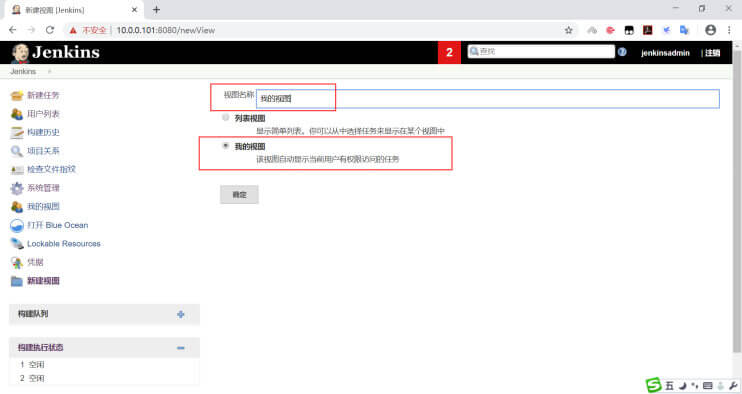Viewport: 742px width, 394px height.
Task: Click the 检查文件指纹 icon
Action: click(17, 169)
